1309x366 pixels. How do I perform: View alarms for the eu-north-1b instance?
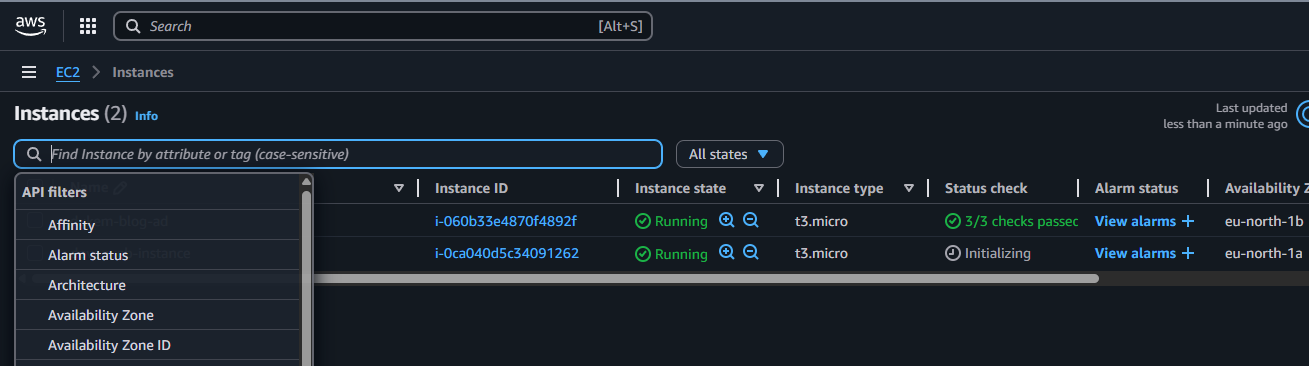[1135, 221]
